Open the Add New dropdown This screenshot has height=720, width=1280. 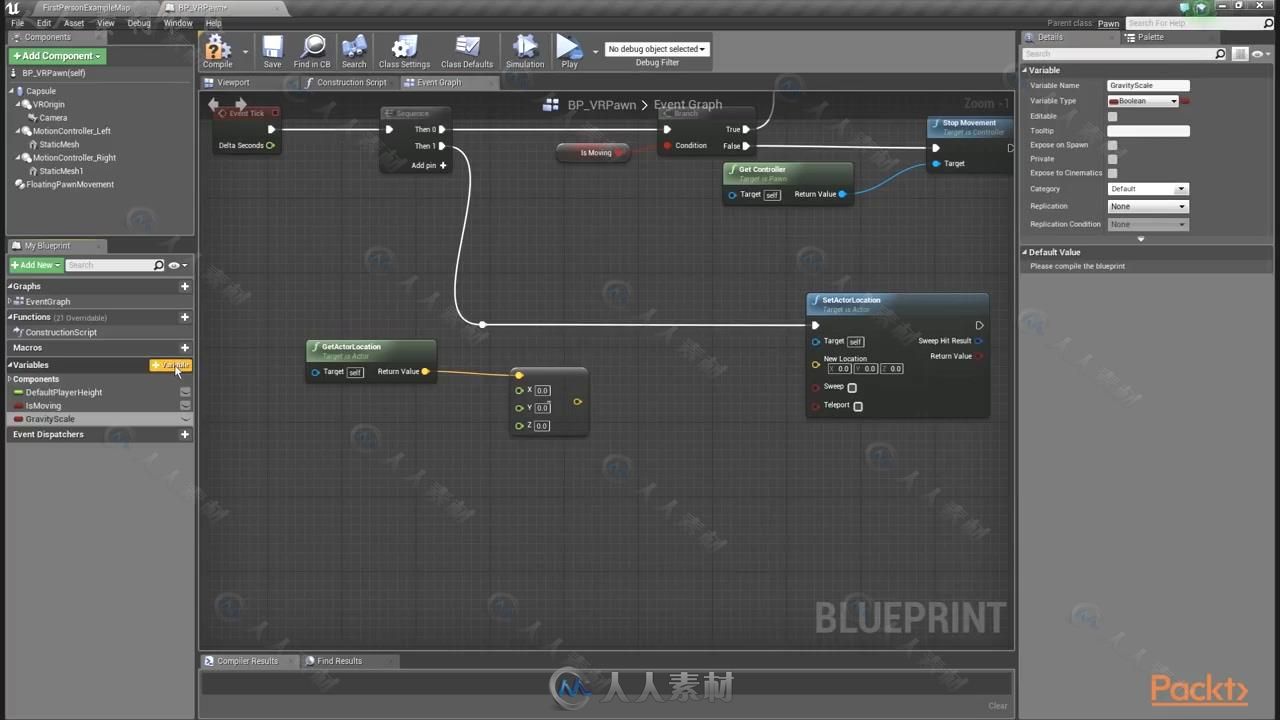[35, 265]
